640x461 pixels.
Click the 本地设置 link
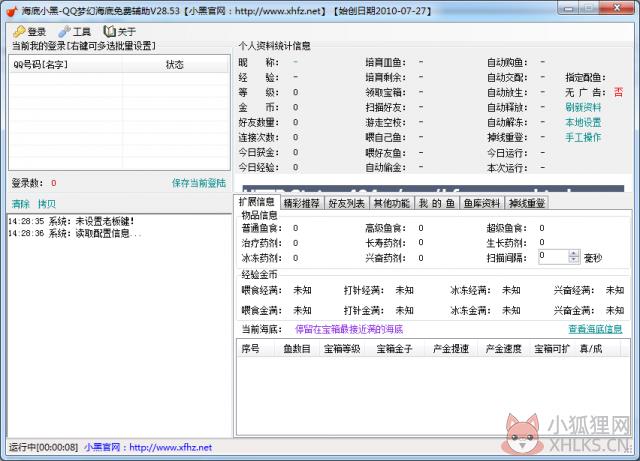(x=583, y=122)
